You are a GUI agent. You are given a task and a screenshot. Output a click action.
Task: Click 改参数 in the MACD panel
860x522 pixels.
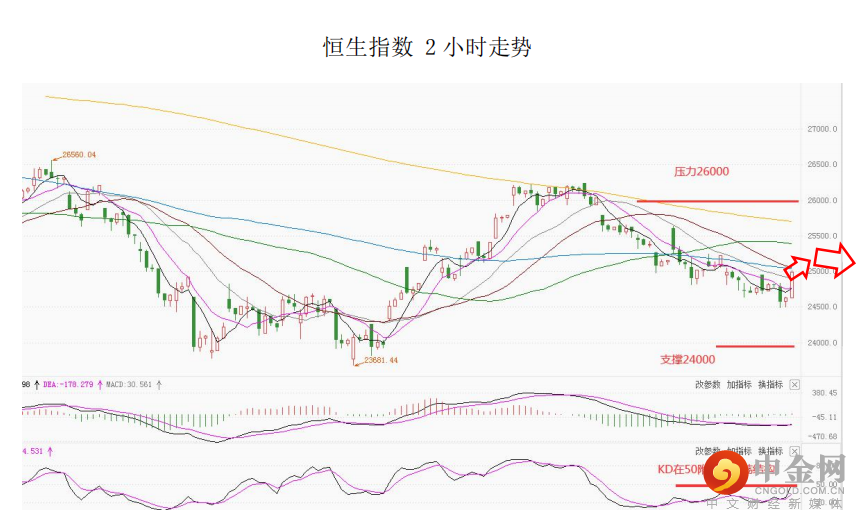pyautogui.click(x=707, y=384)
